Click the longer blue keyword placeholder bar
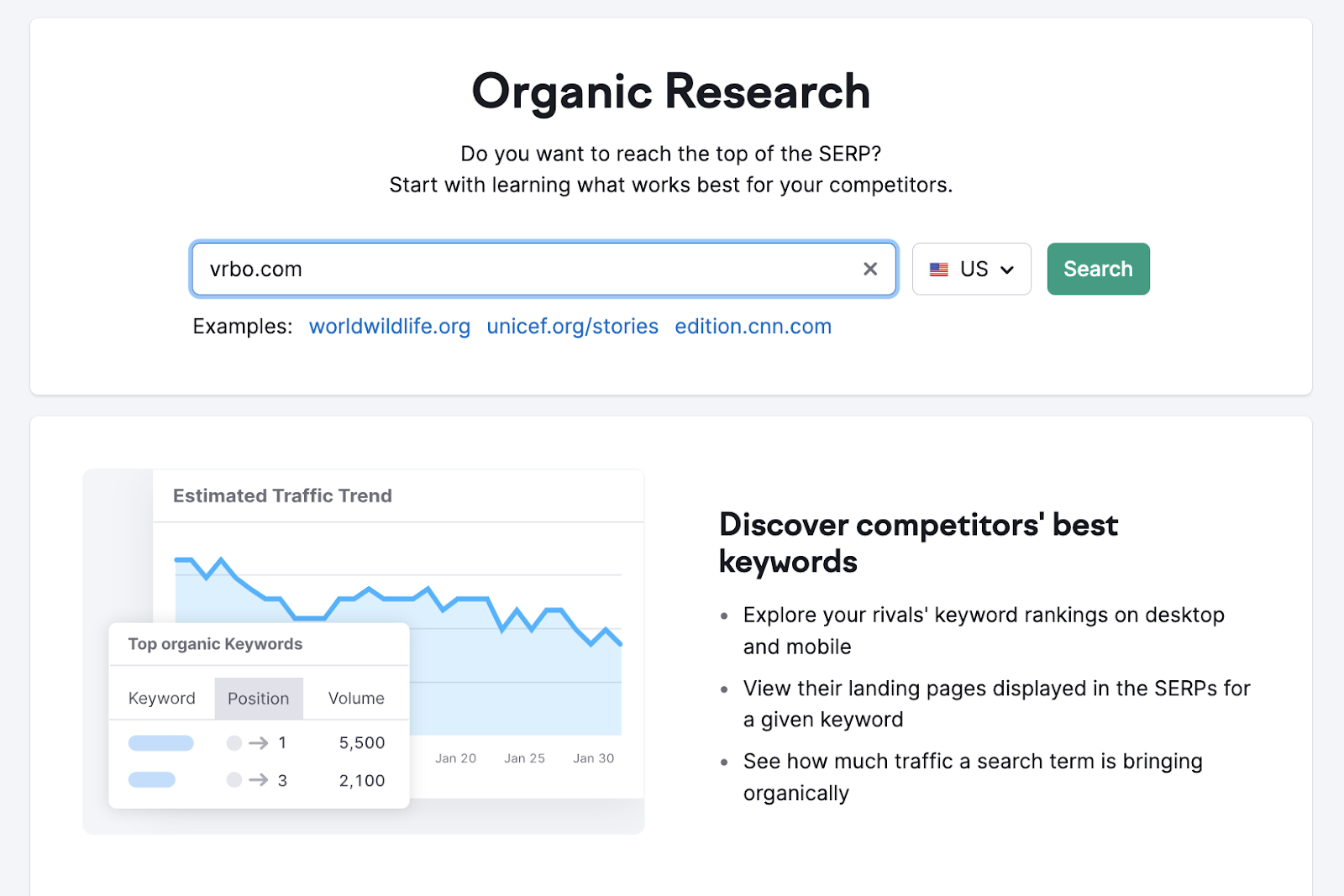The height and width of the screenshot is (896, 1344). (x=160, y=743)
